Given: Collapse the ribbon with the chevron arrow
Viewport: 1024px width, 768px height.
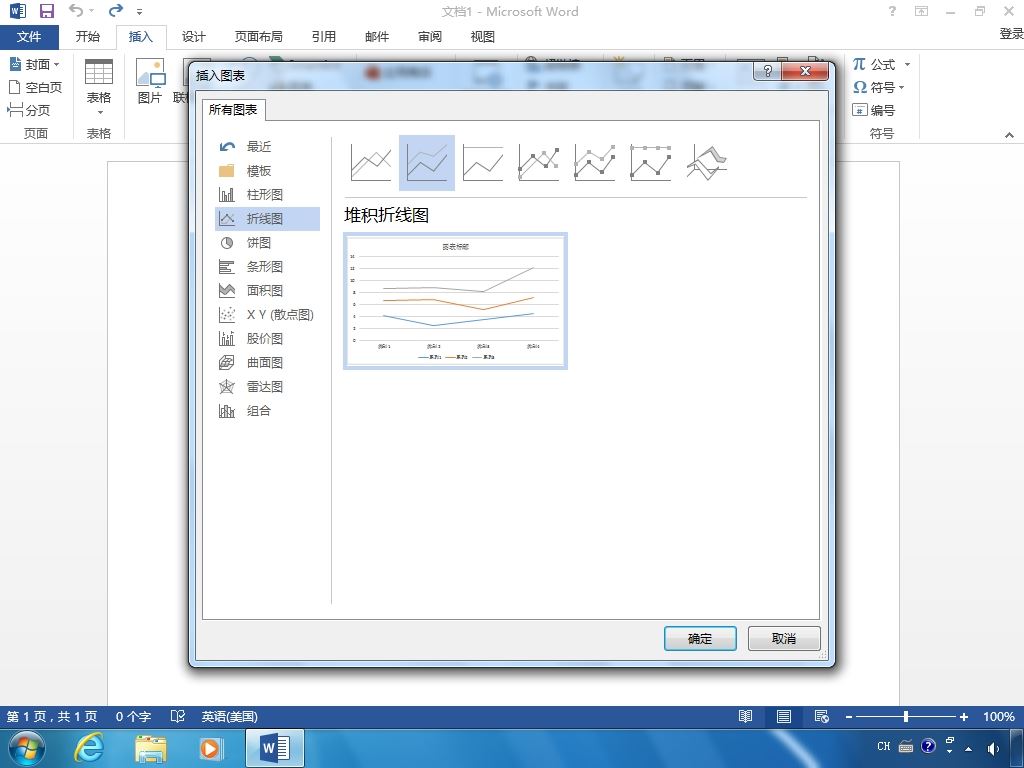Looking at the screenshot, I should (x=1010, y=135).
